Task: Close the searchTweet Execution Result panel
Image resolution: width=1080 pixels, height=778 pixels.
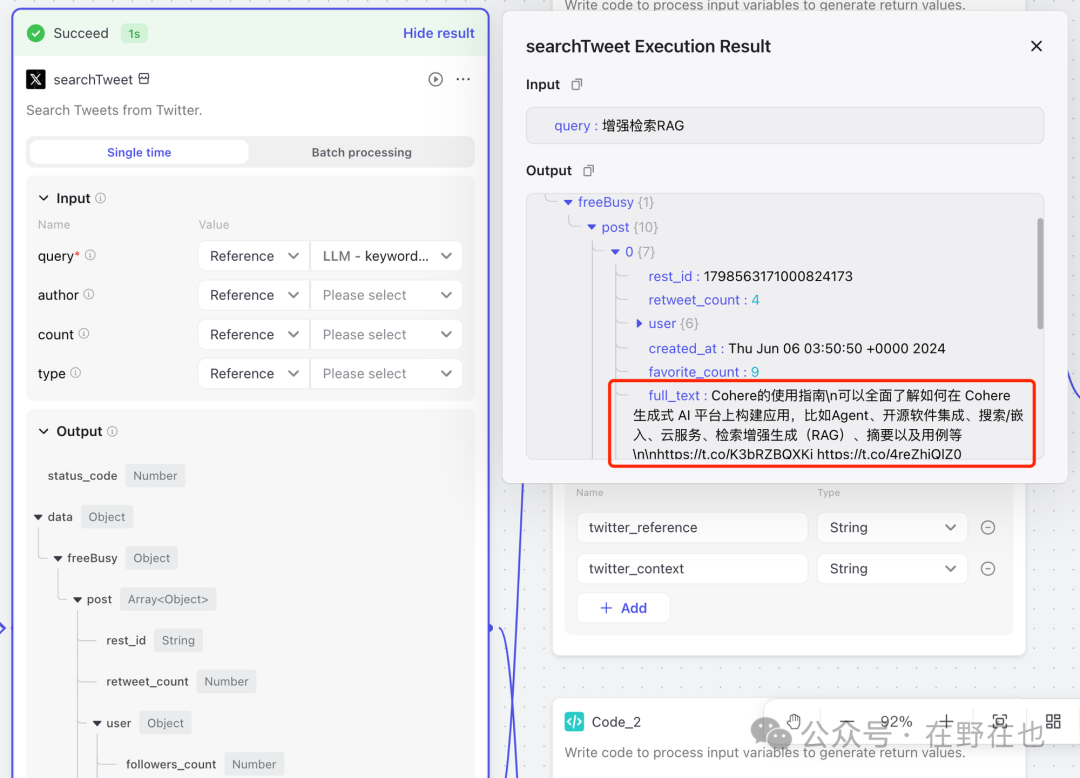Action: (x=1036, y=46)
